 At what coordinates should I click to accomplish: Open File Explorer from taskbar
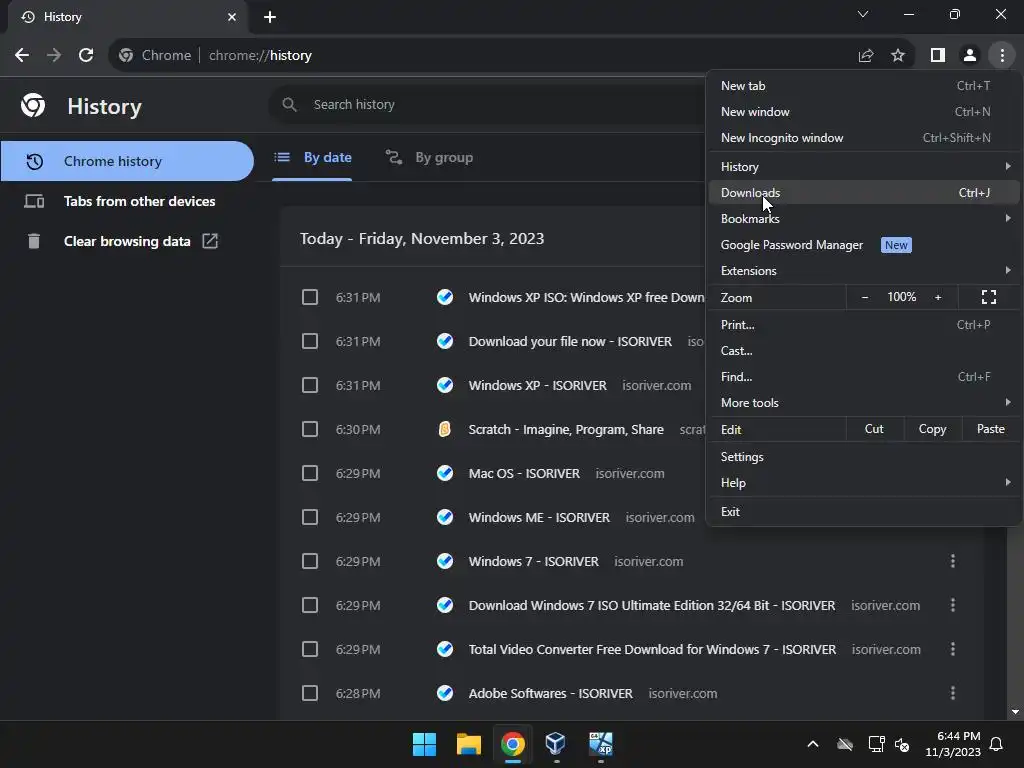pyautogui.click(x=468, y=744)
